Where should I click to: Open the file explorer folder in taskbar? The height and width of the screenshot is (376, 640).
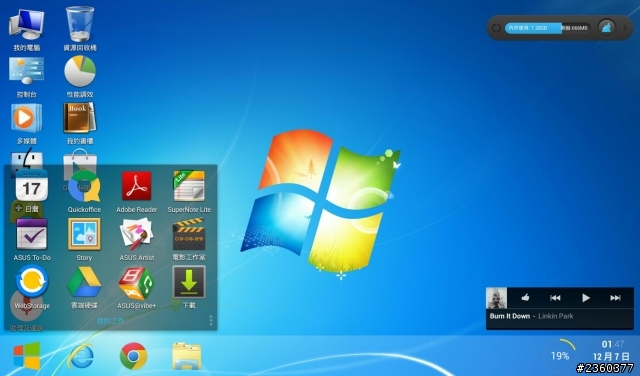click(x=187, y=356)
